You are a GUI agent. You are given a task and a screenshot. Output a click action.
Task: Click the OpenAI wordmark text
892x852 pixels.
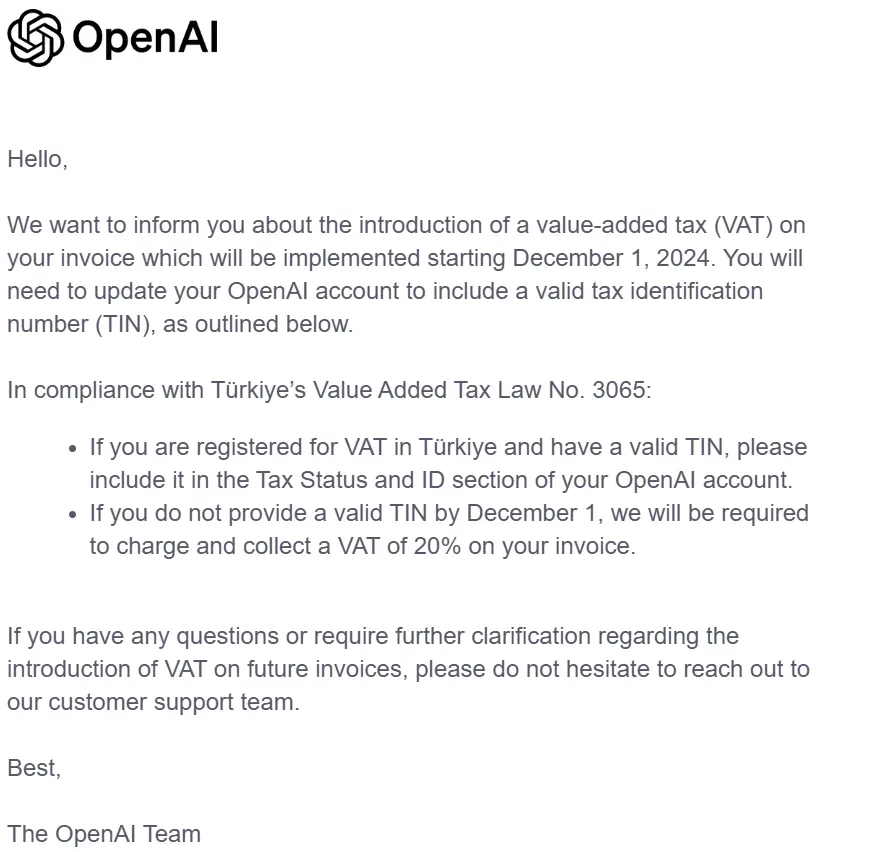(145, 38)
